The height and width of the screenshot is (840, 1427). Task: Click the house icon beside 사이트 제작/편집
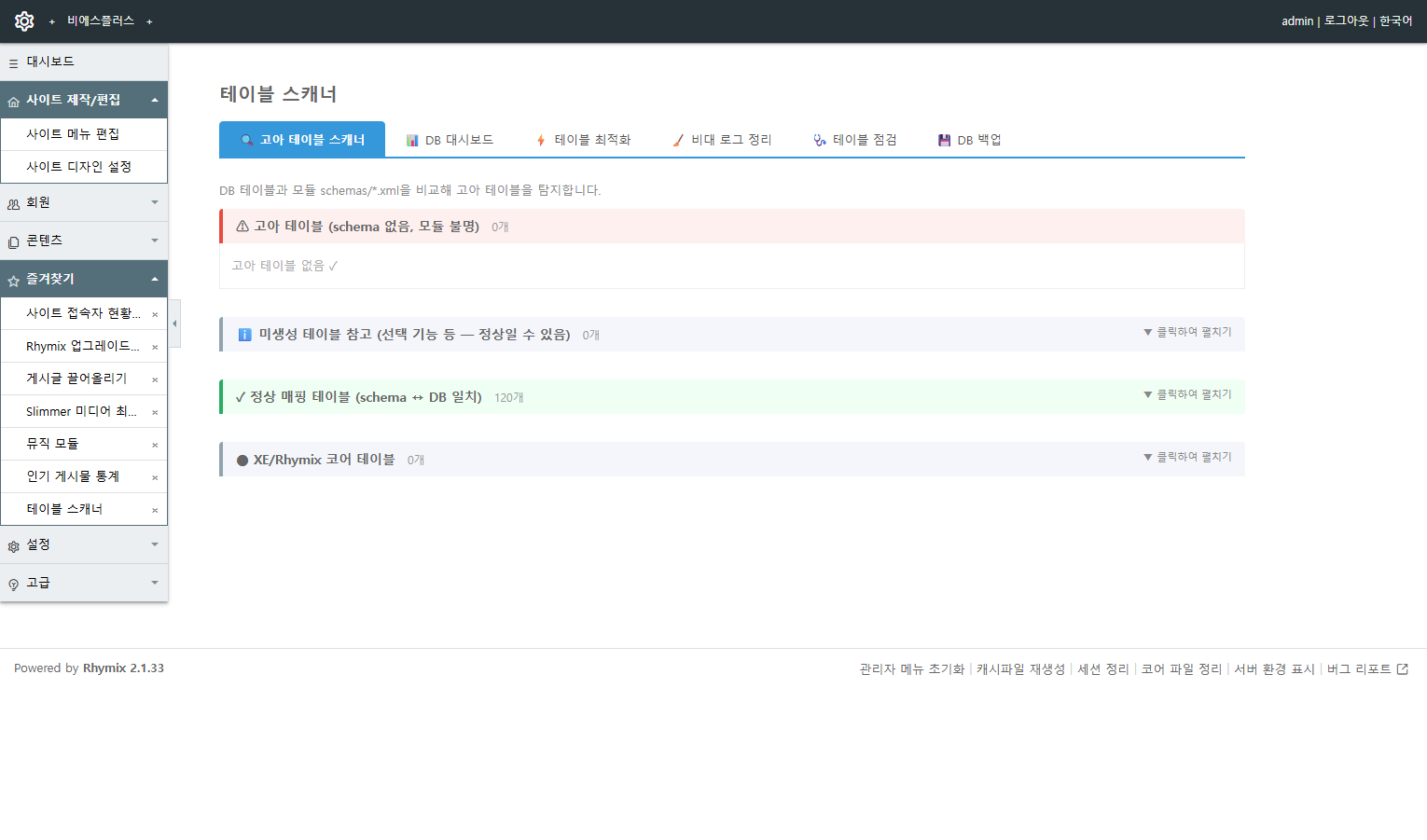(13, 102)
